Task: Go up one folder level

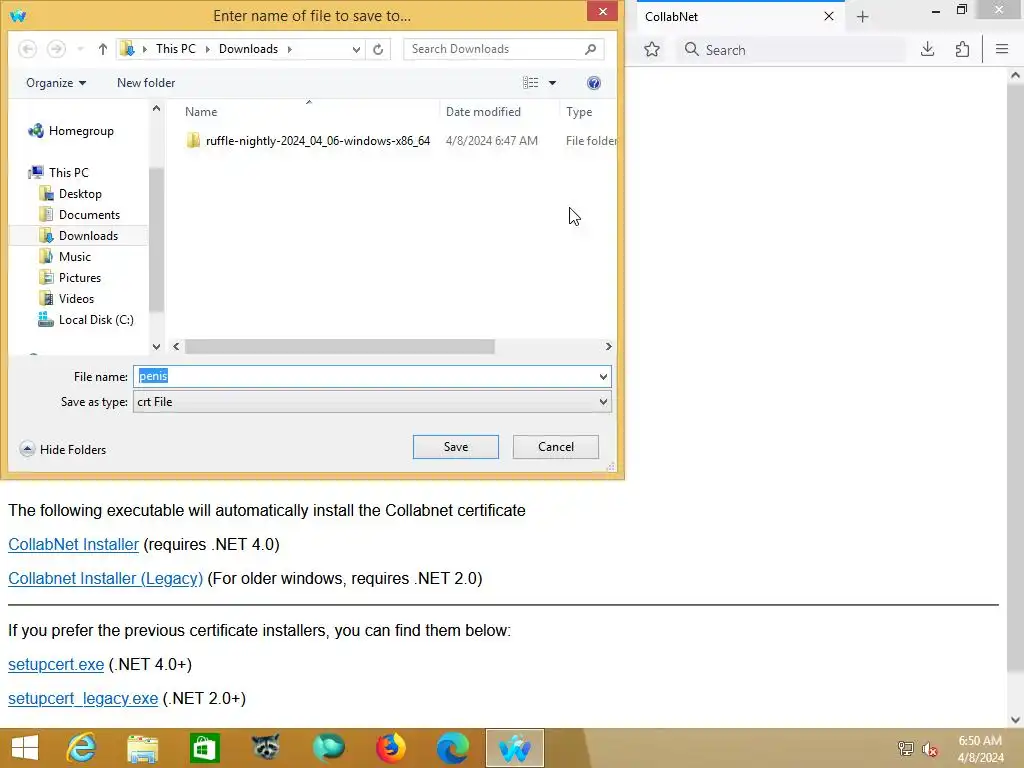Action: [x=103, y=49]
